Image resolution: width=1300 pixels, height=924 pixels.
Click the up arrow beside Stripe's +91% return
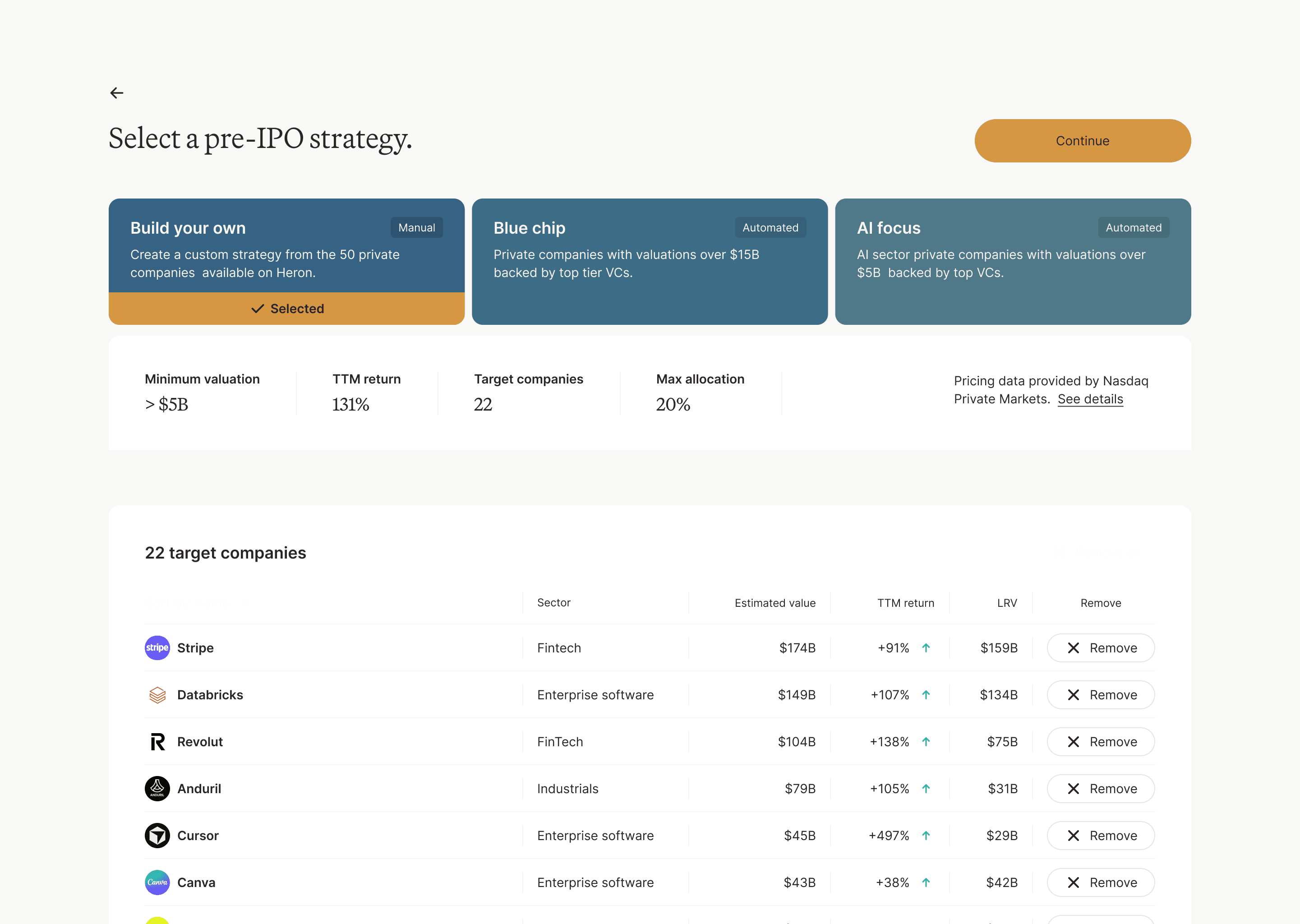point(926,648)
